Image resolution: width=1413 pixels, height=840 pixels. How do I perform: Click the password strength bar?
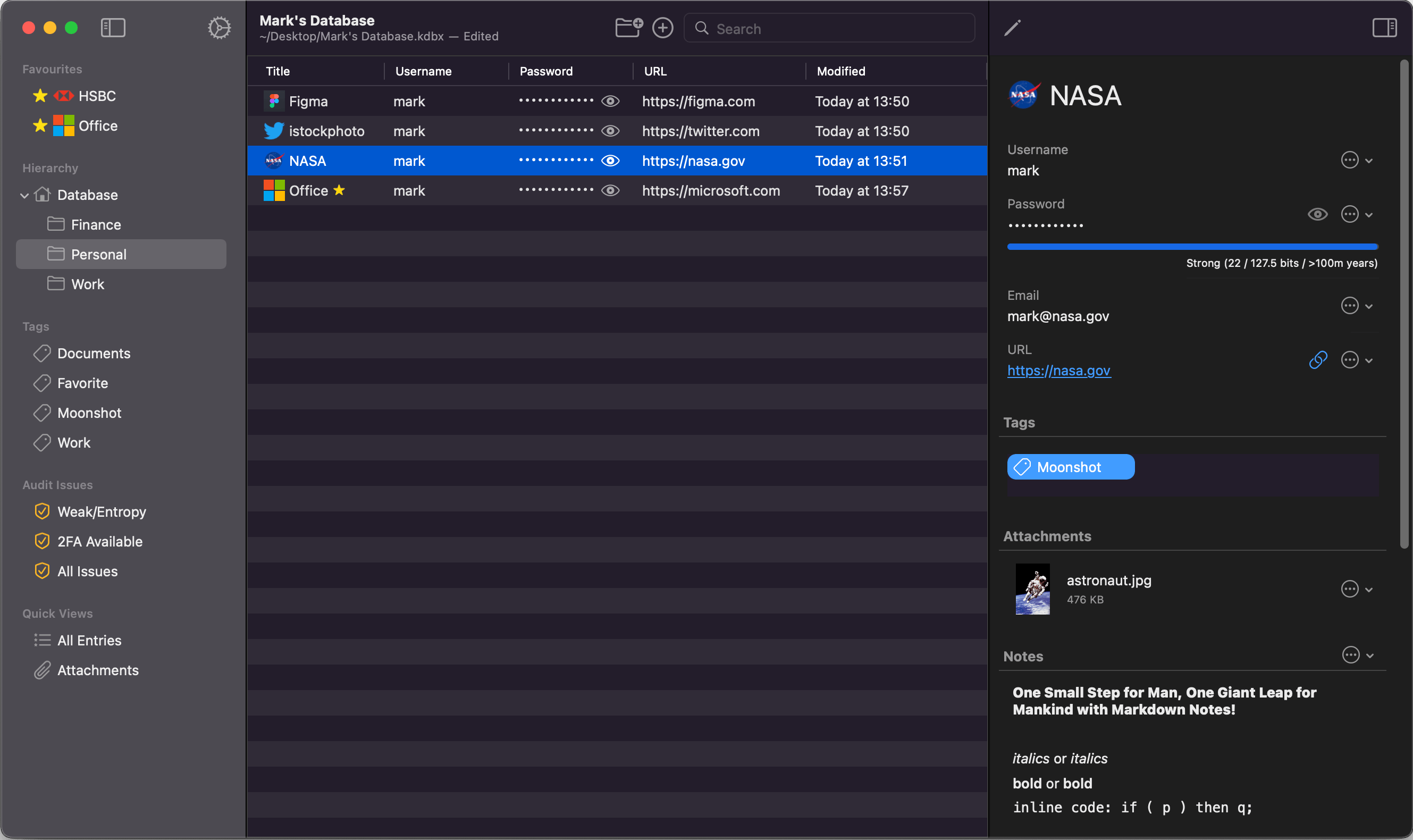1192,247
